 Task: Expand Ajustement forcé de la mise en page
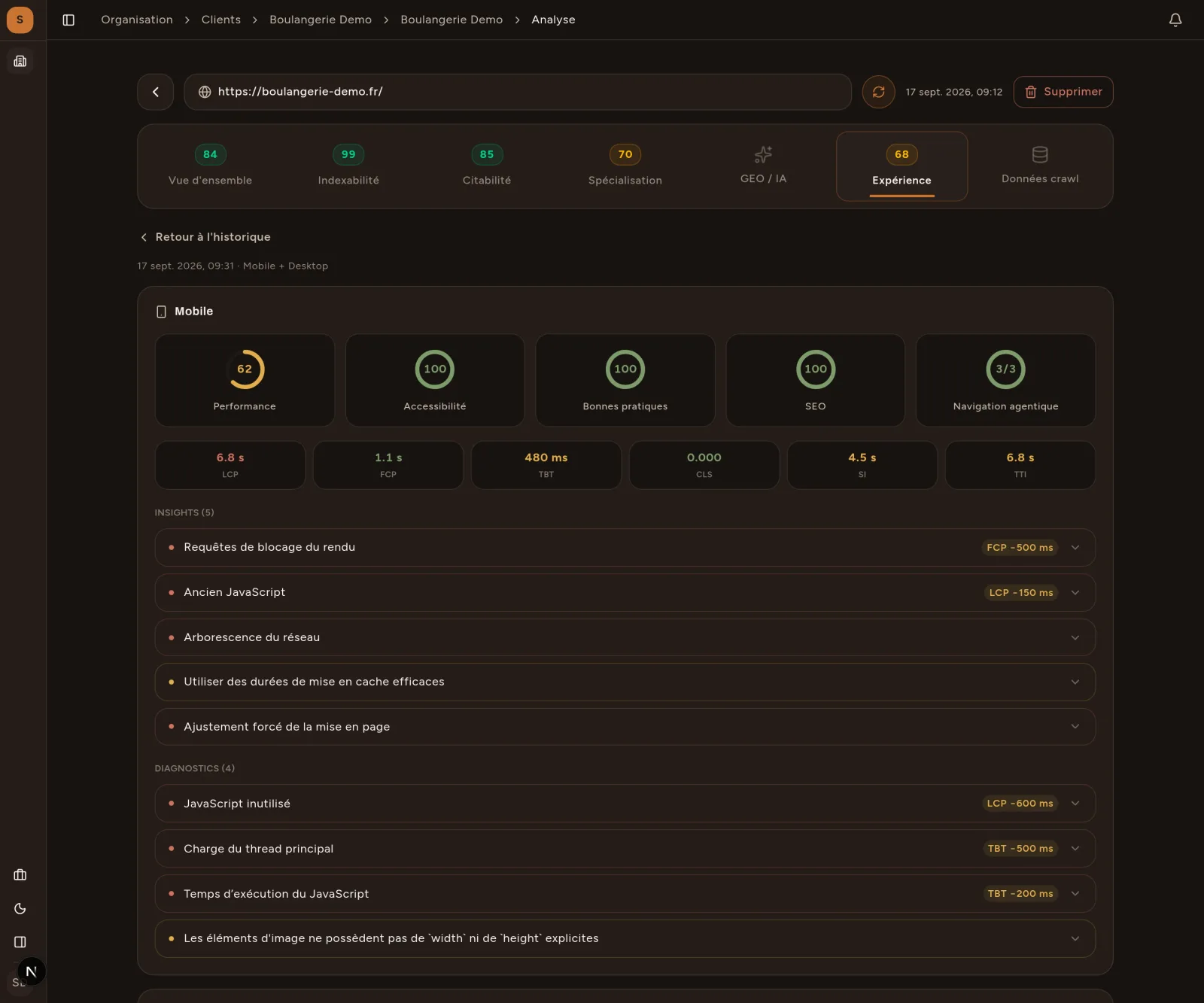(625, 727)
